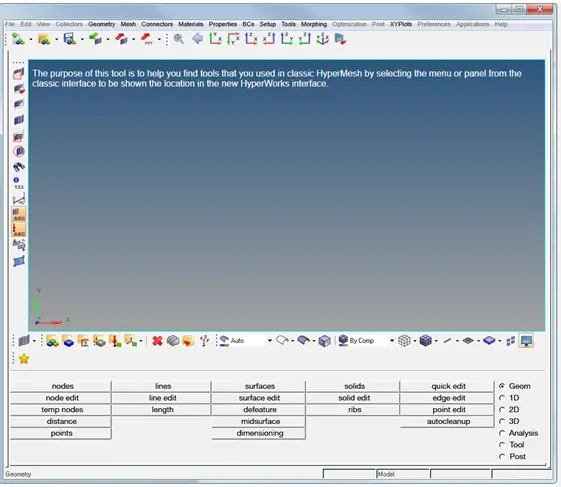This screenshot has width=561, height=487.
Task: Toggle the highlighted element ABC label icon
Action: (x=19, y=214)
